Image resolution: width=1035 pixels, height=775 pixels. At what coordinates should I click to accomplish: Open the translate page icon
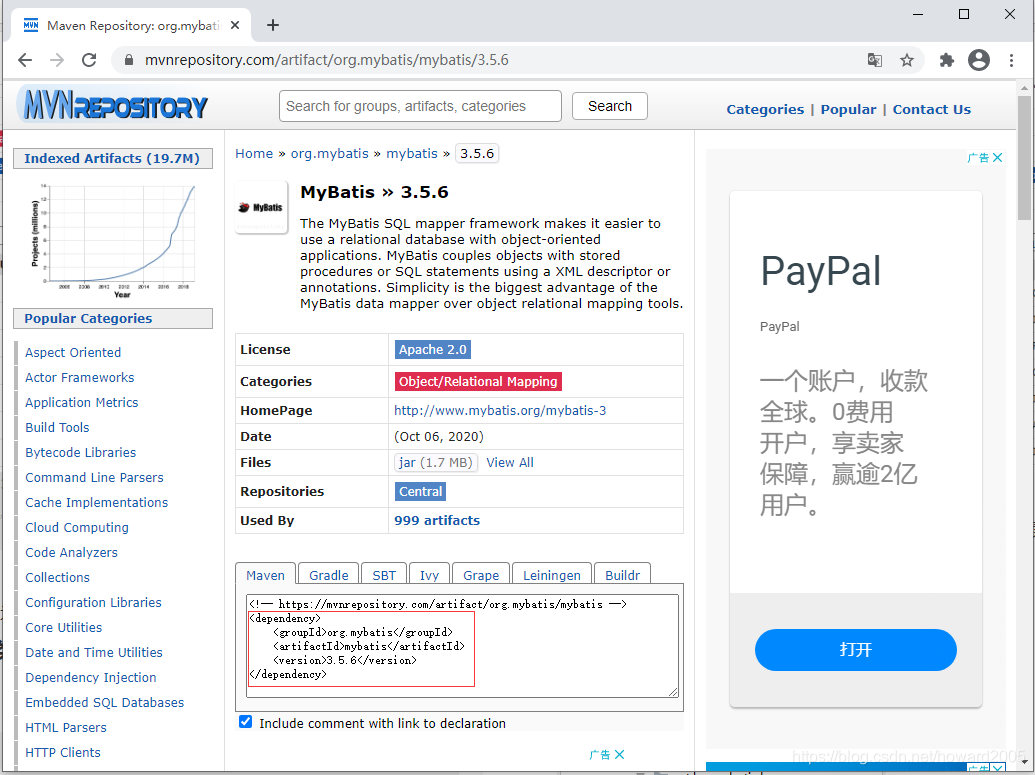875,60
